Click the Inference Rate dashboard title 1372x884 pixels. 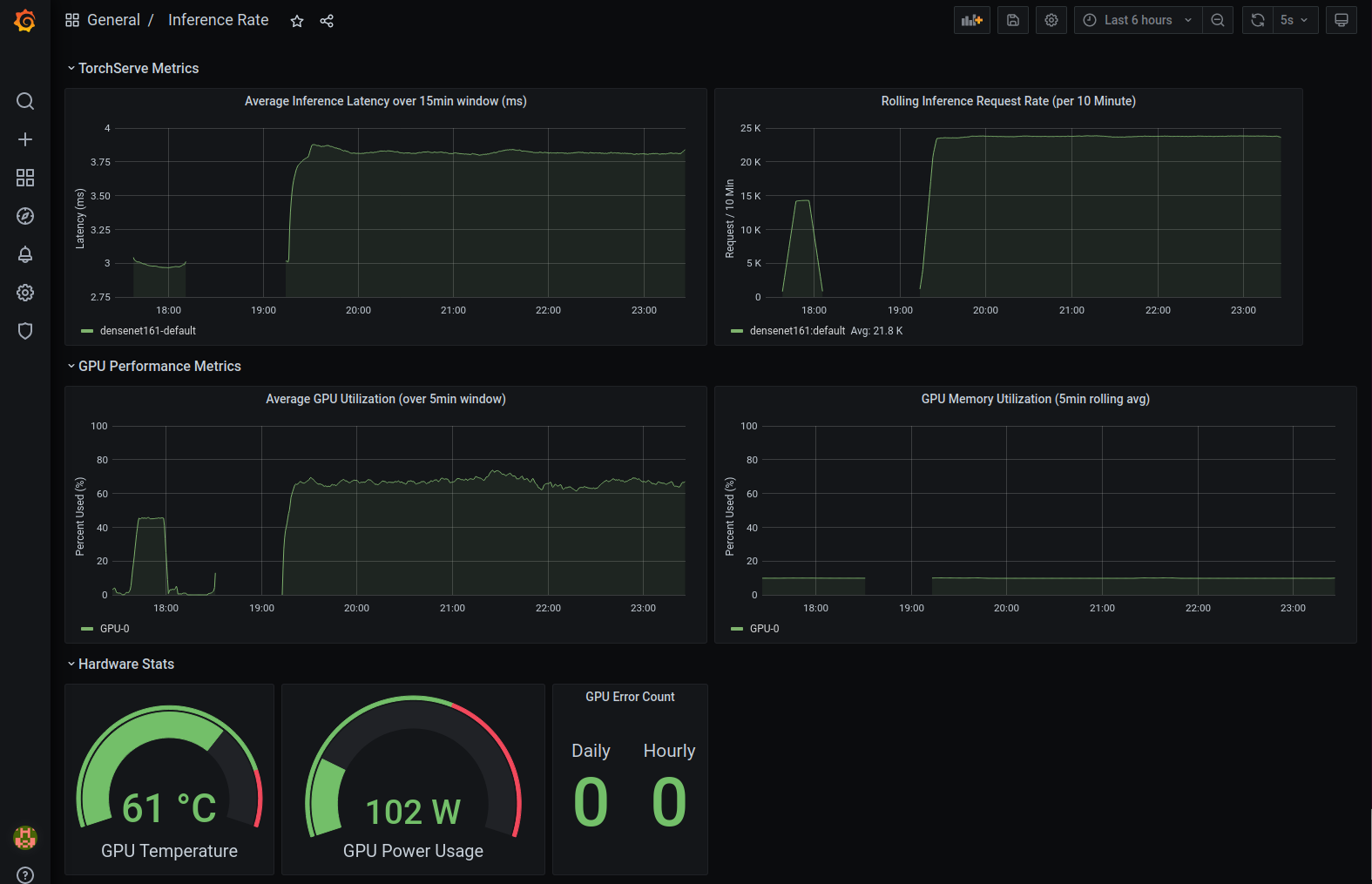tap(218, 20)
